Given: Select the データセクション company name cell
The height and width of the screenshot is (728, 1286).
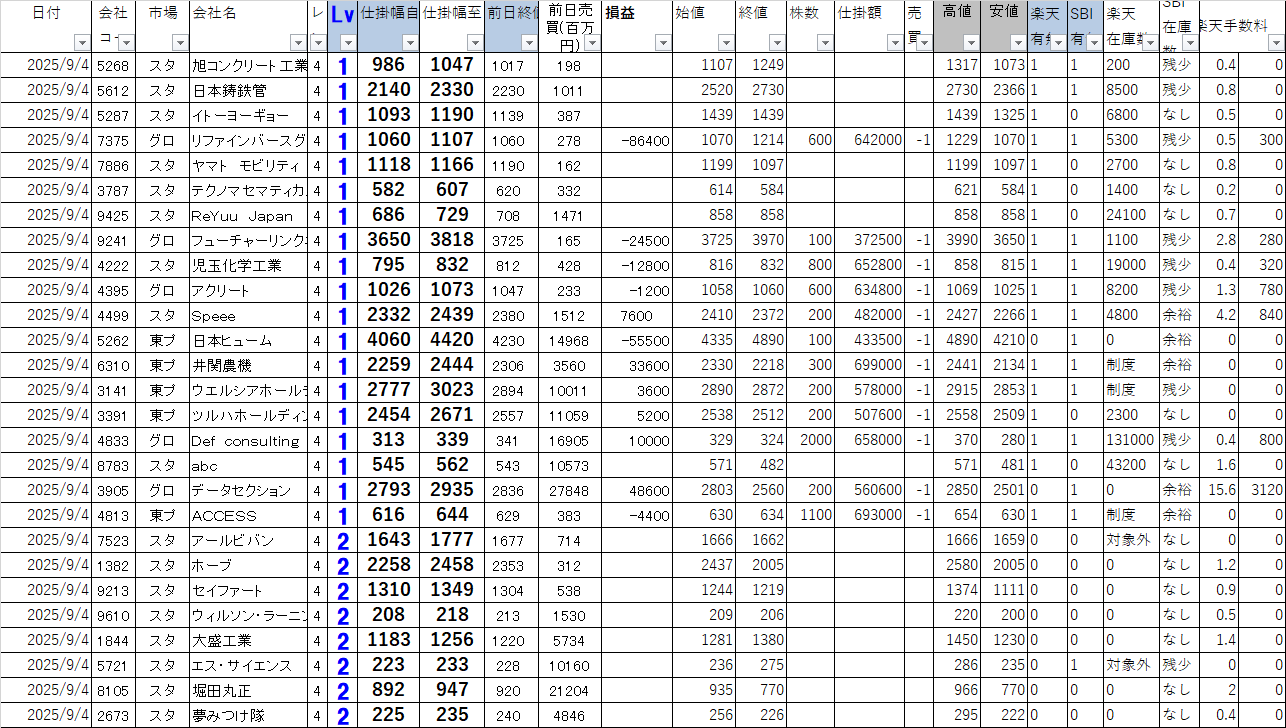Looking at the screenshot, I should pos(249,490).
